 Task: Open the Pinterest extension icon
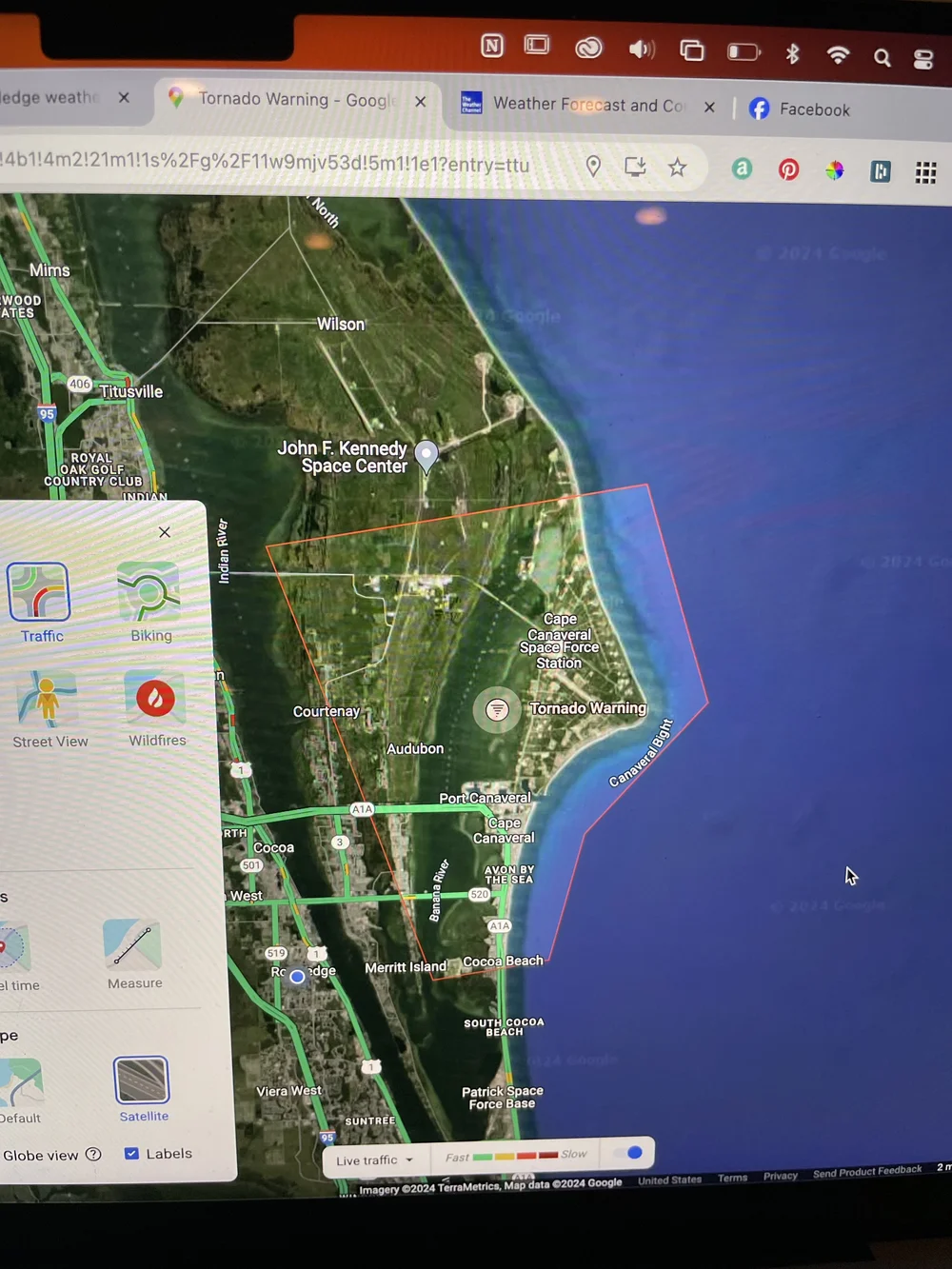tap(788, 170)
